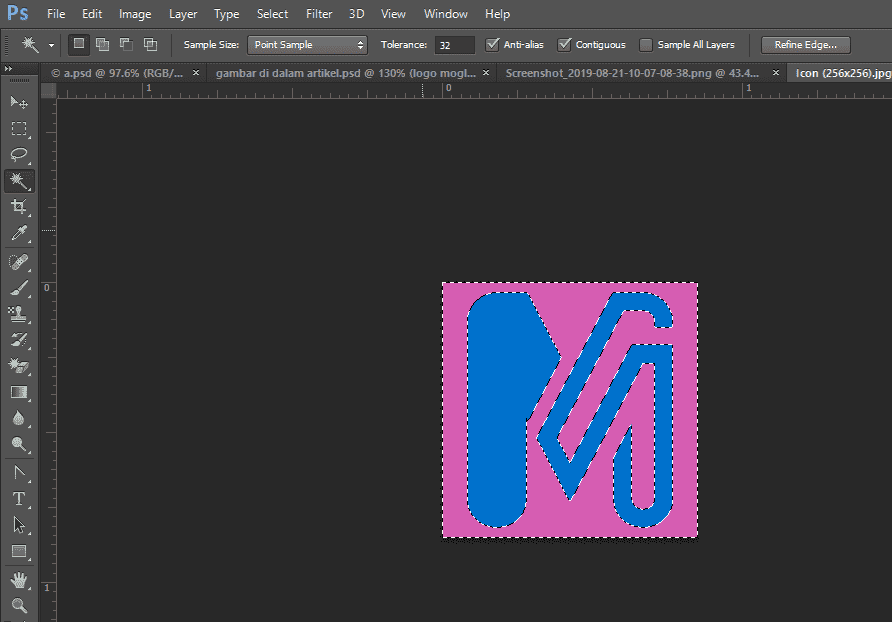Open the View menu

tap(393, 14)
